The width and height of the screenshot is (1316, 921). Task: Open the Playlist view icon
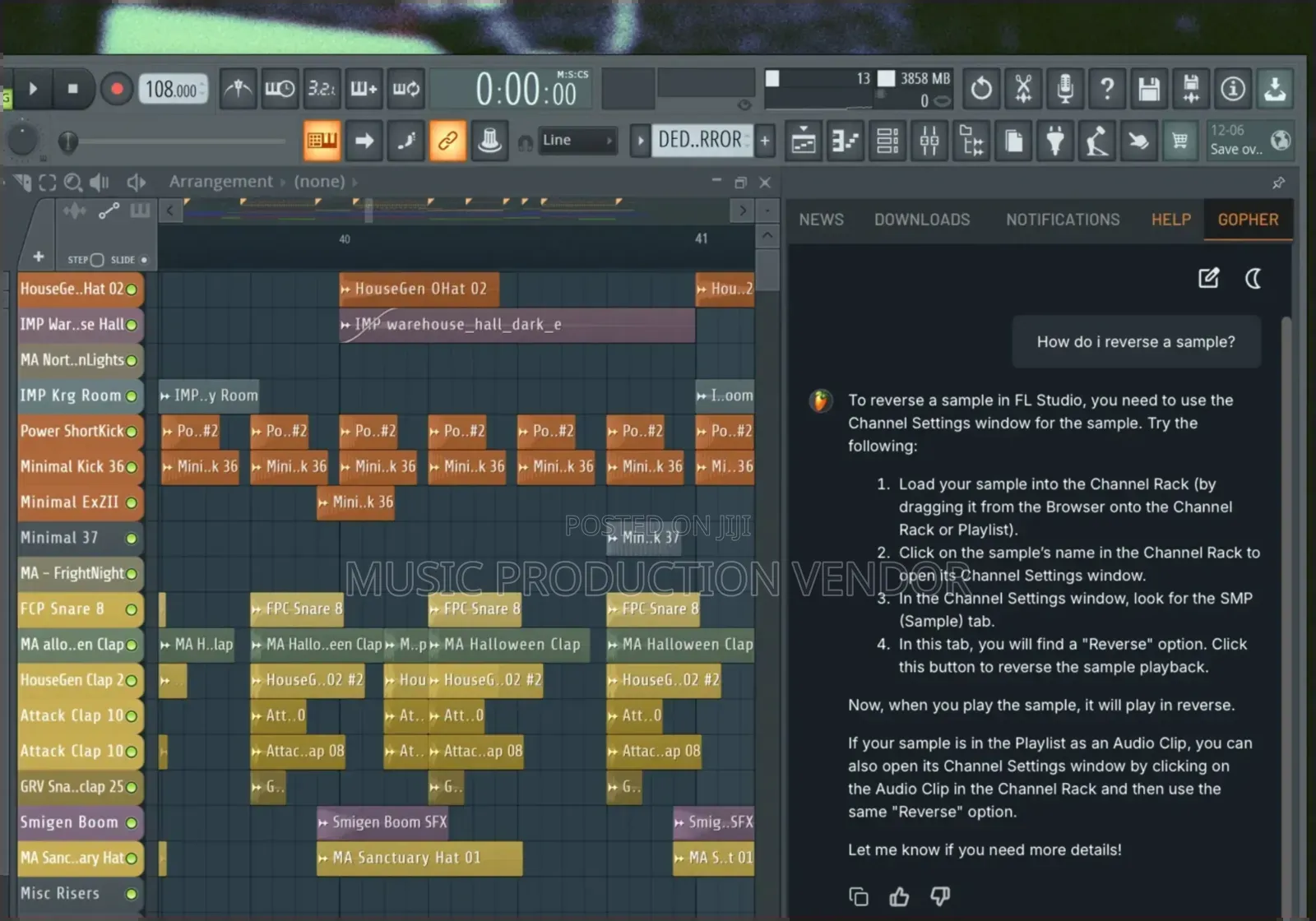(x=804, y=141)
